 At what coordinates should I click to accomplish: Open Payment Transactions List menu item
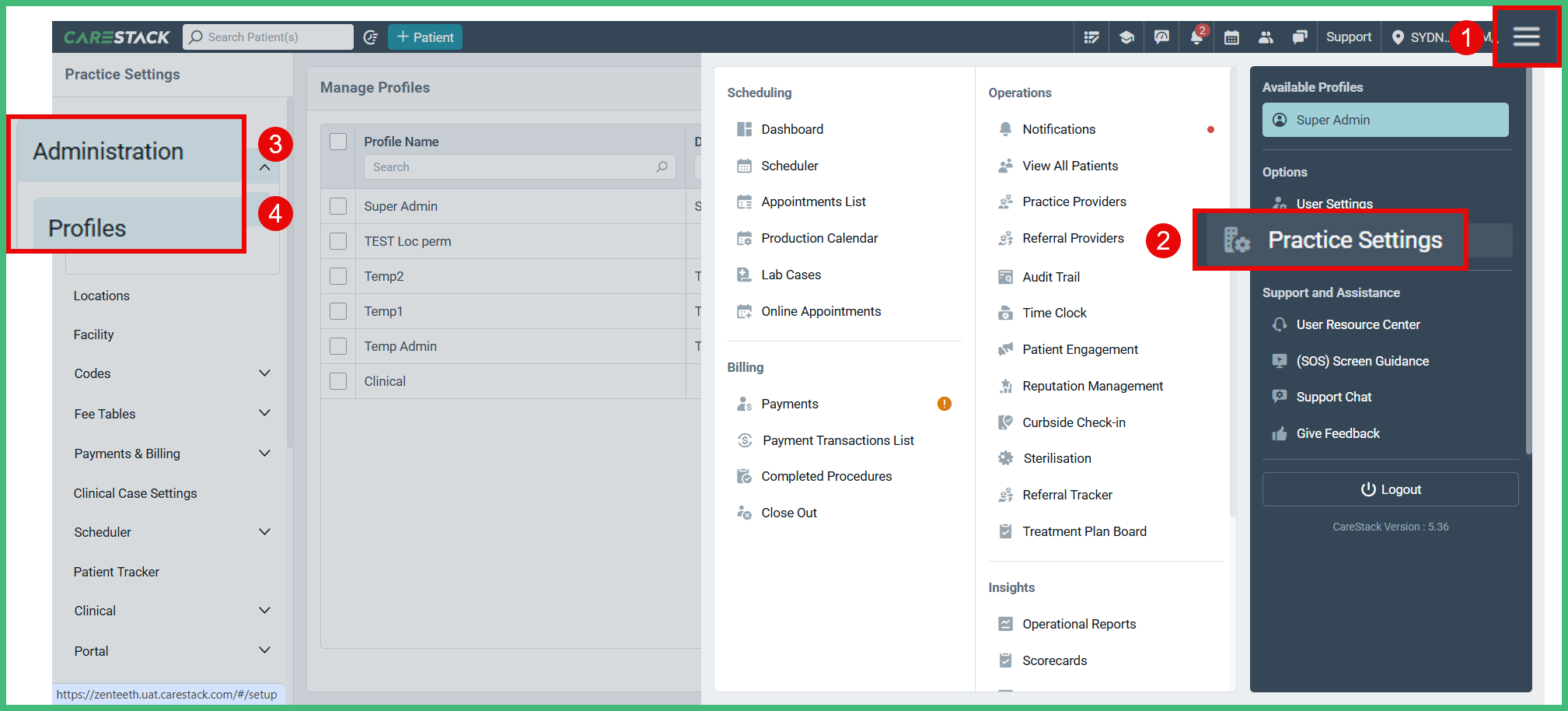pyautogui.click(x=838, y=440)
